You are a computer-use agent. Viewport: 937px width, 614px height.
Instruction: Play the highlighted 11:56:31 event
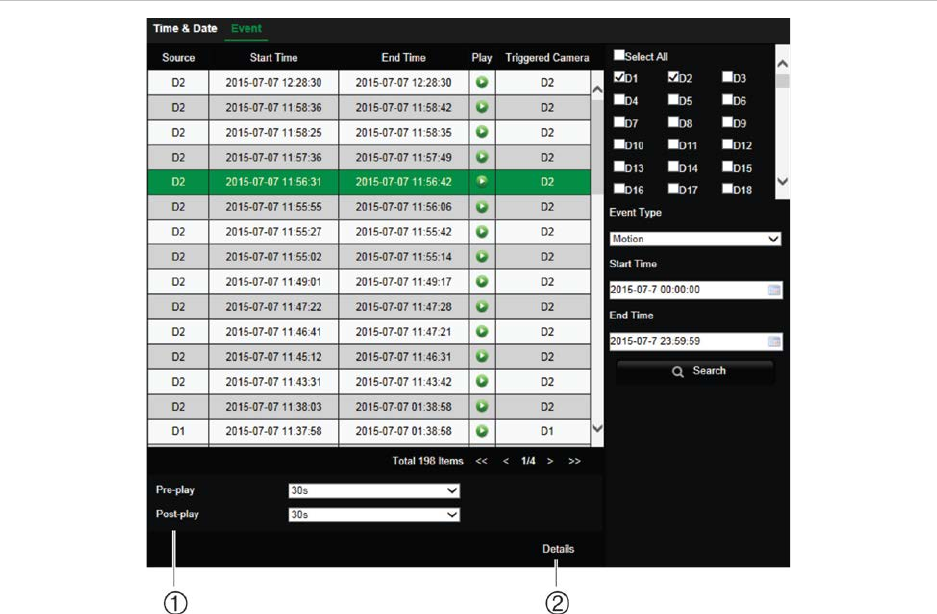pos(482,182)
